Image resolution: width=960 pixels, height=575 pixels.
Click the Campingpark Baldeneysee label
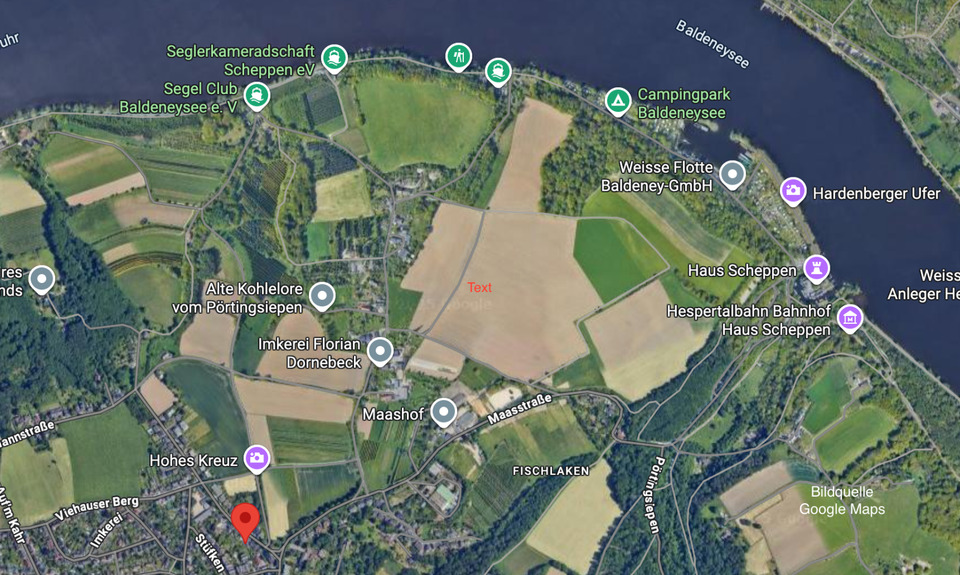[x=683, y=103]
